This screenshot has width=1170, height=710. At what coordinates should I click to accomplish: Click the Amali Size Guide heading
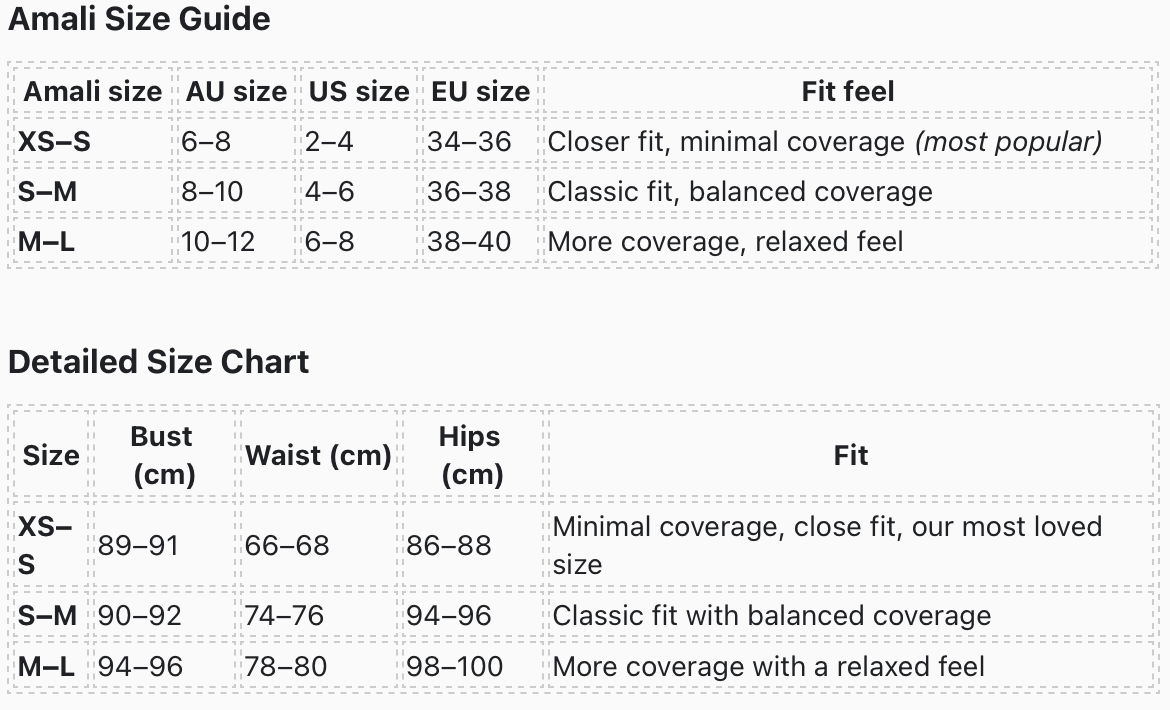139,19
